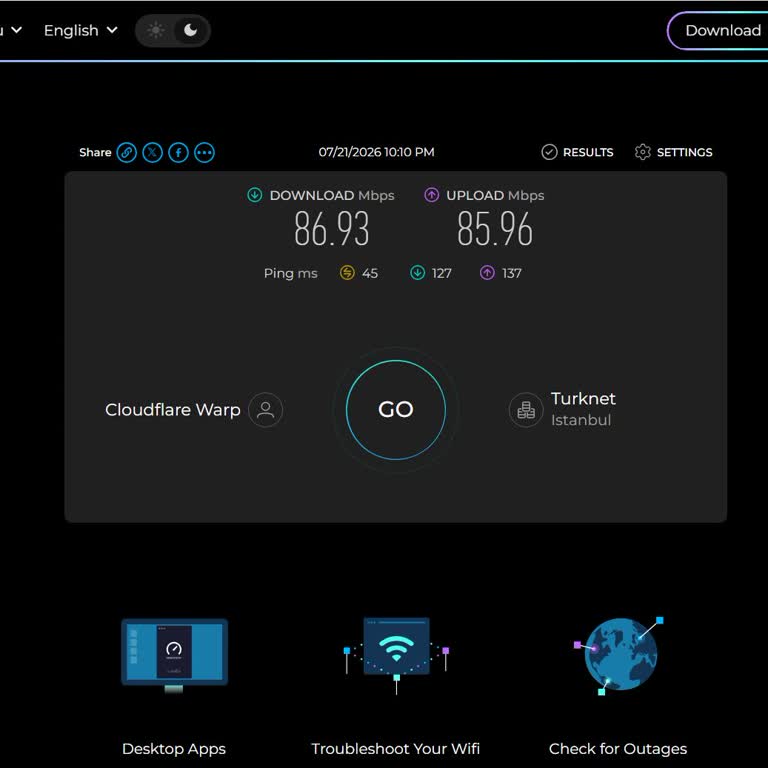Click the Cloudflare Warp provider name
This screenshot has height=768, width=768.
point(172,410)
